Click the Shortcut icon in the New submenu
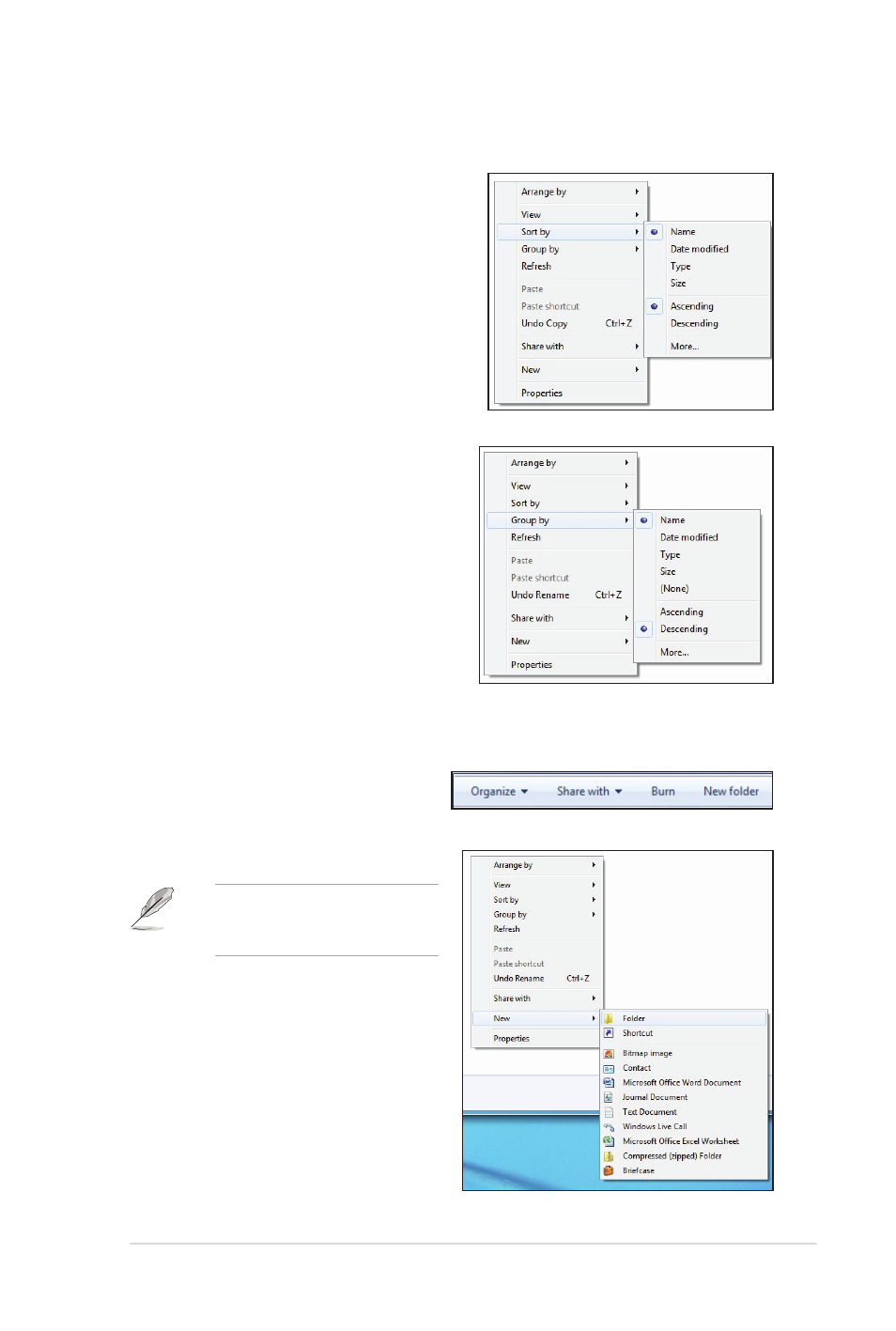Screen dimensions: 896x1331 click(609, 1033)
